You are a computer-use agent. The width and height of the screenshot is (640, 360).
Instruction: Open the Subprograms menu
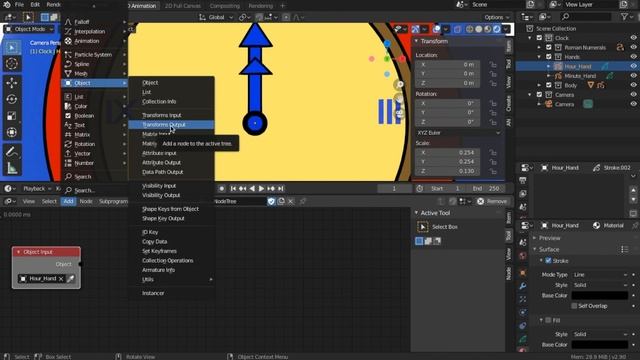click(x=113, y=201)
